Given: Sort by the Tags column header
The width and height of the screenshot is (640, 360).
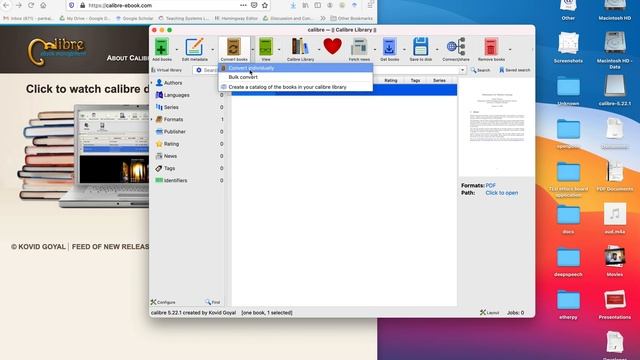Looking at the screenshot, I should click(x=415, y=80).
